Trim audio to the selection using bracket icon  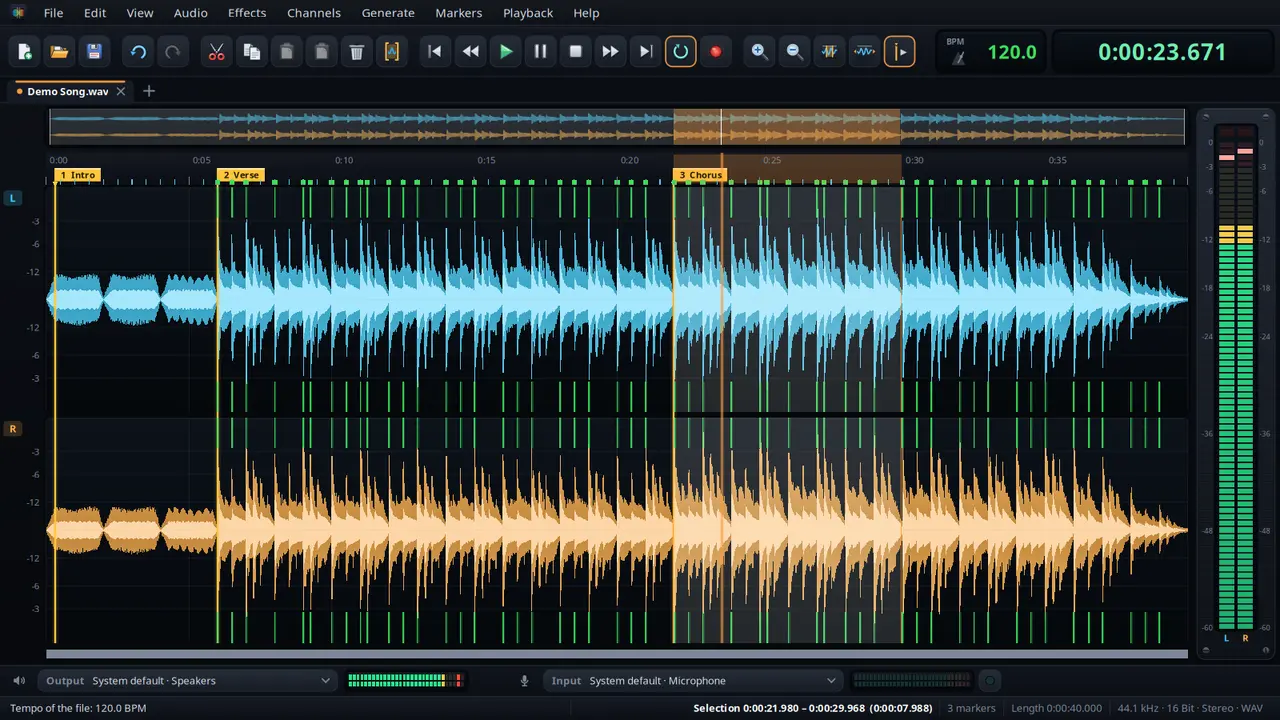tap(392, 52)
